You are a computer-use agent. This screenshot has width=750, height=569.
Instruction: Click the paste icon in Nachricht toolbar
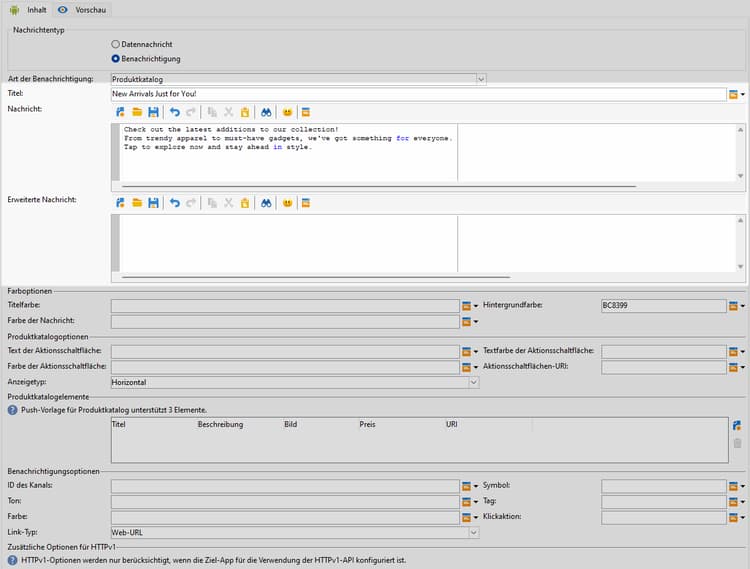click(245, 112)
